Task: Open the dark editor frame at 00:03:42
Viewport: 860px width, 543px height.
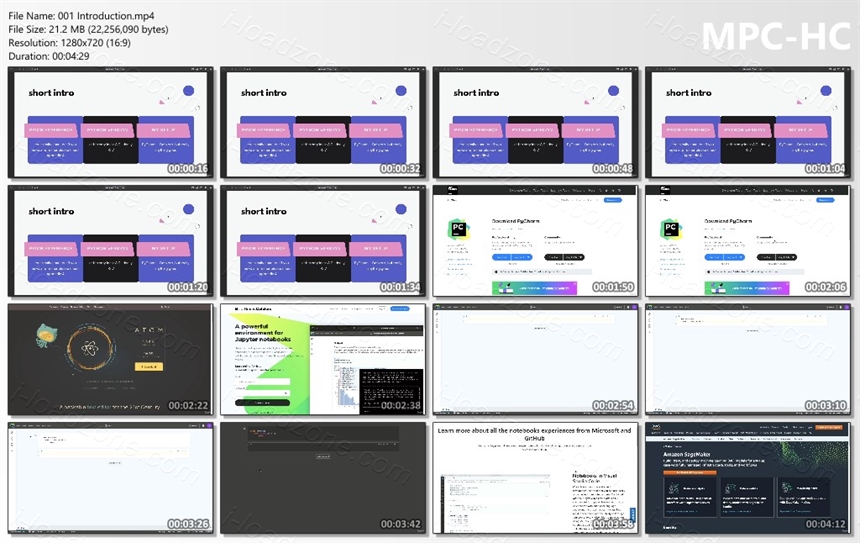Action: click(x=323, y=478)
